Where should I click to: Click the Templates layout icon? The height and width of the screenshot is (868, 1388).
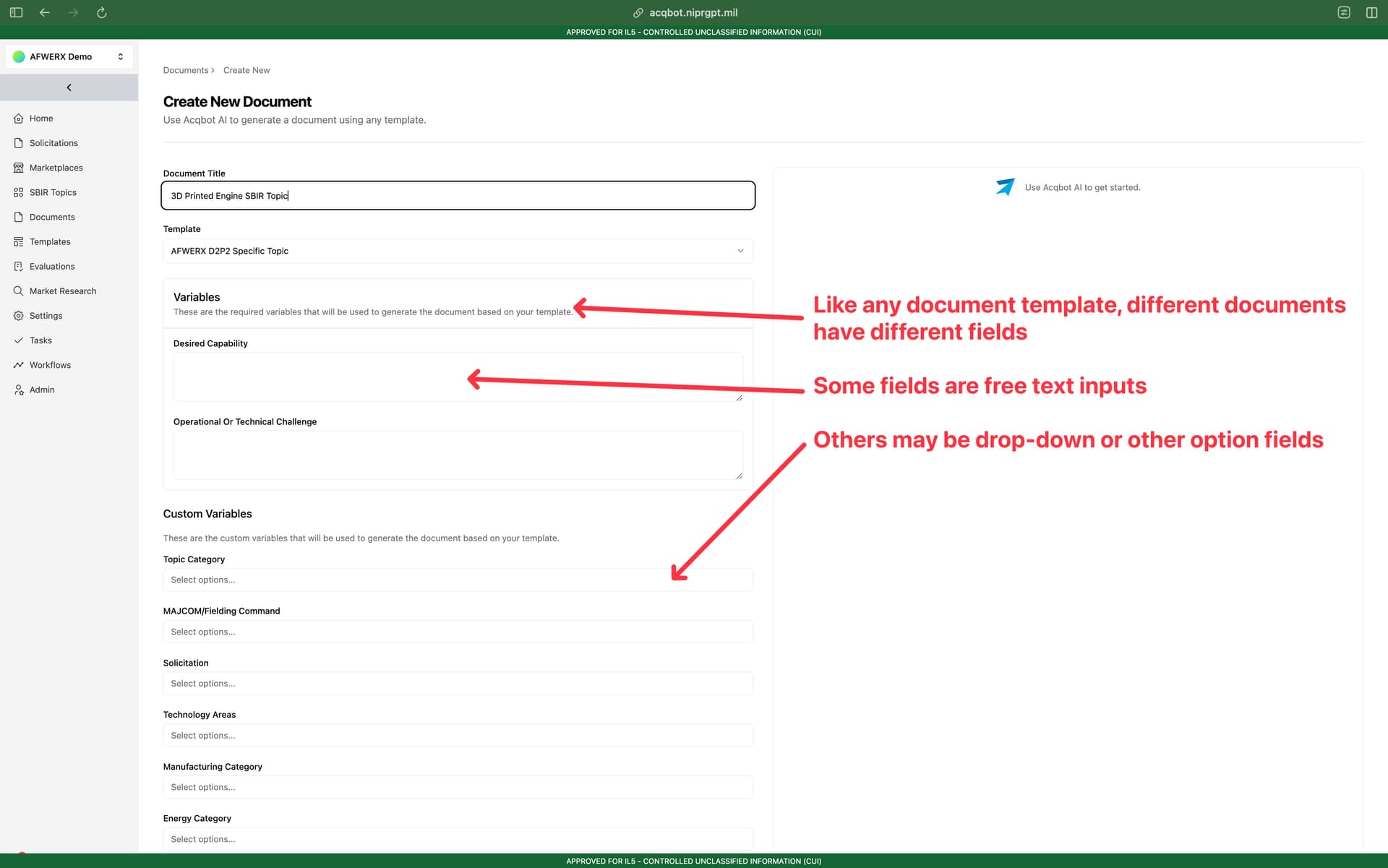19,241
